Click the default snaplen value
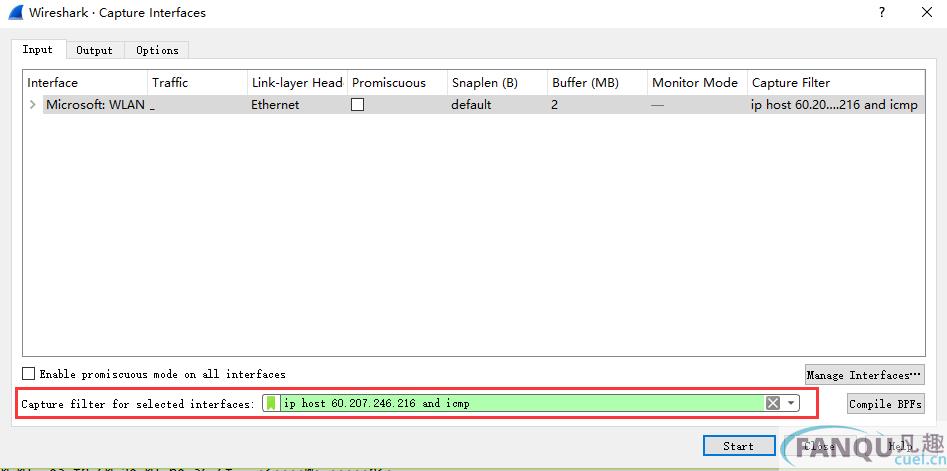Image resolution: width=947 pixels, height=471 pixels. point(471,104)
